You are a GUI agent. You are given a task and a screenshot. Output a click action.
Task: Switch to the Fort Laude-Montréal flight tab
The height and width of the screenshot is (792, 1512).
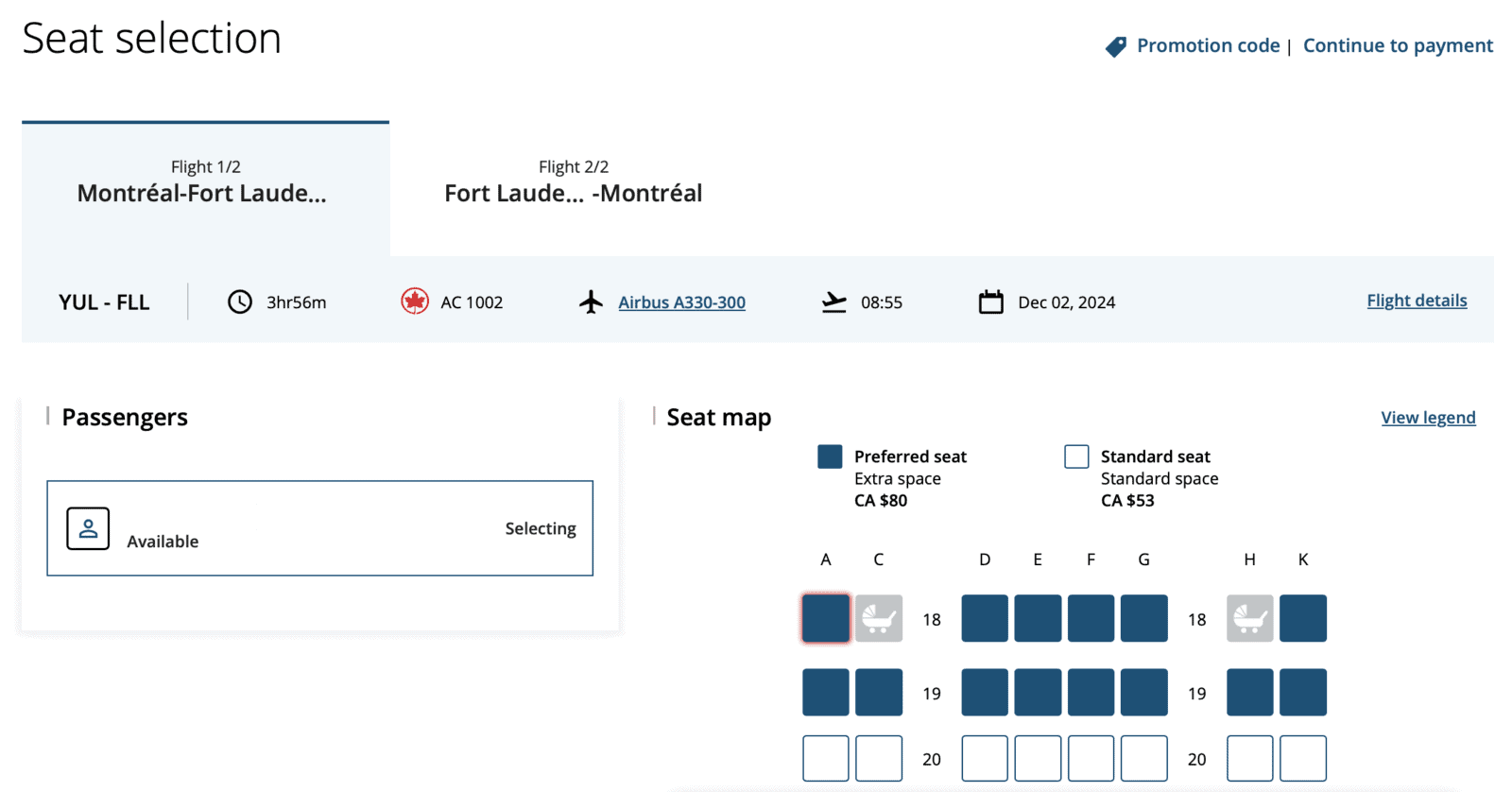tap(573, 184)
